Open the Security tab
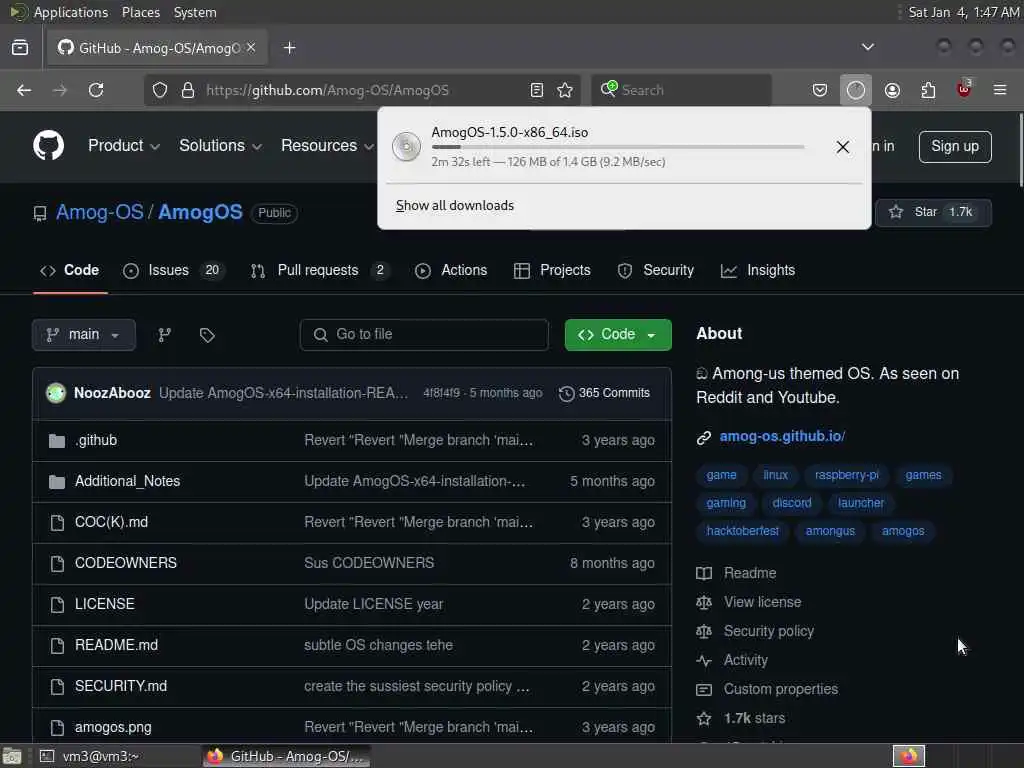 [x=656, y=270]
